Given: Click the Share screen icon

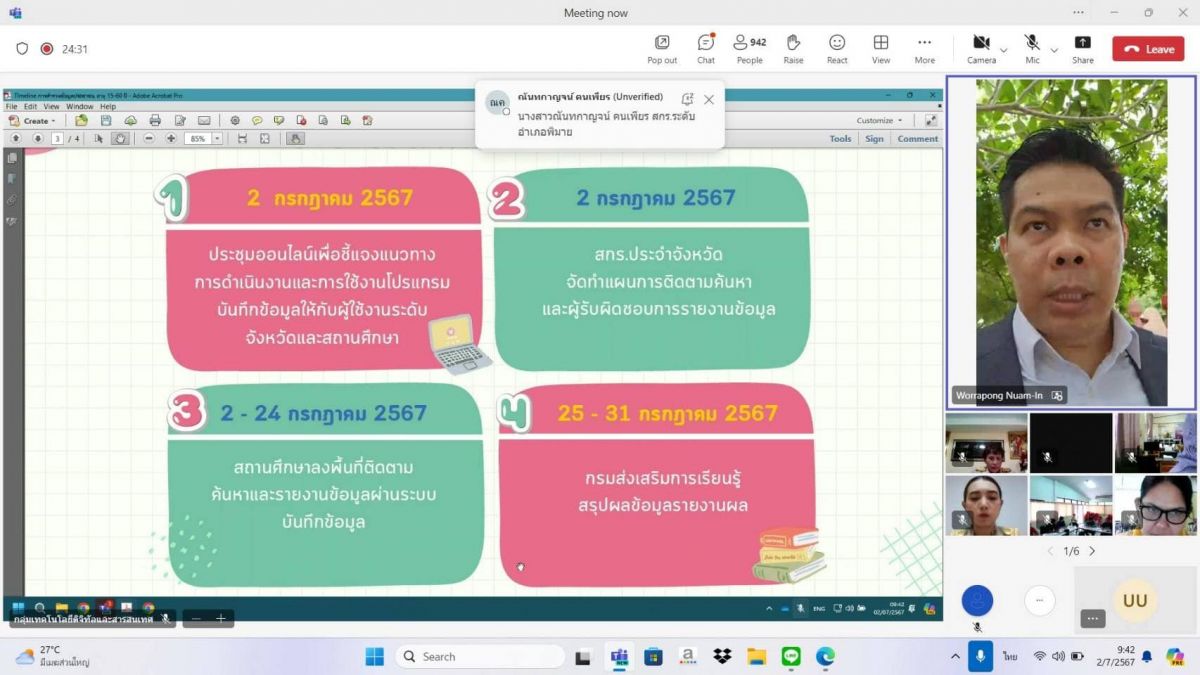Looking at the screenshot, I should (1082, 48).
